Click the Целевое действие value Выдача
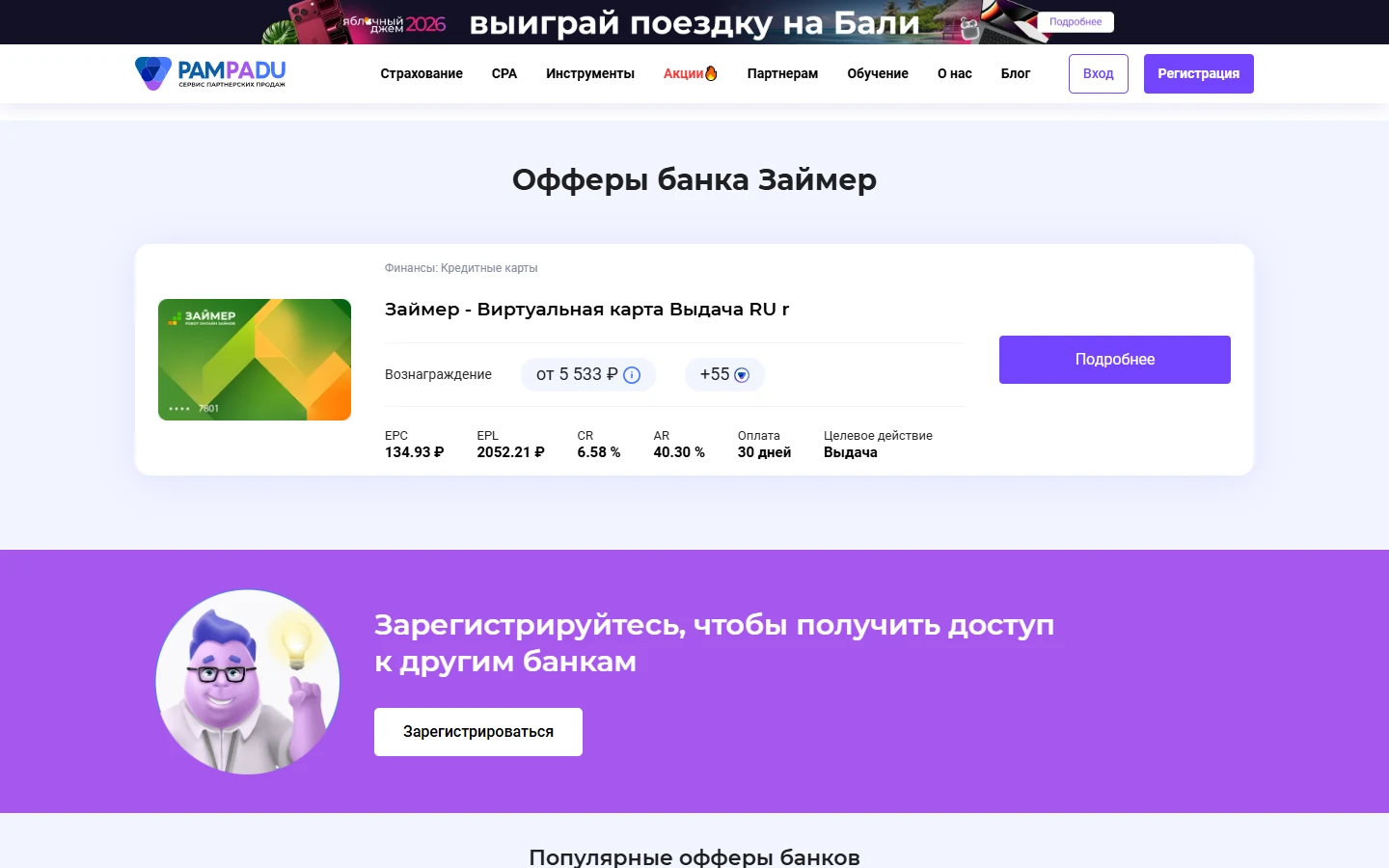 click(851, 452)
